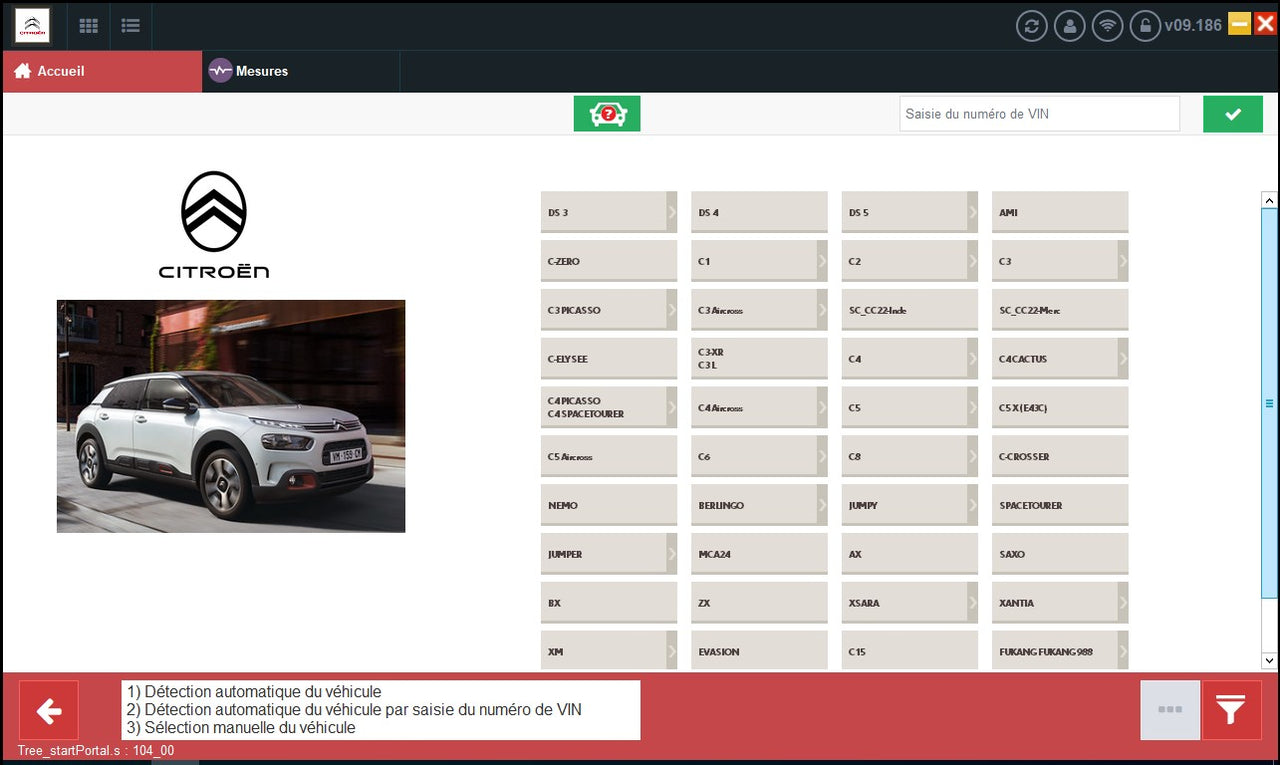The width and height of the screenshot is (1280, 765).
Task: Click the Citroën logo in top corner
Action: pyautogui.click(x=32, y=26)
